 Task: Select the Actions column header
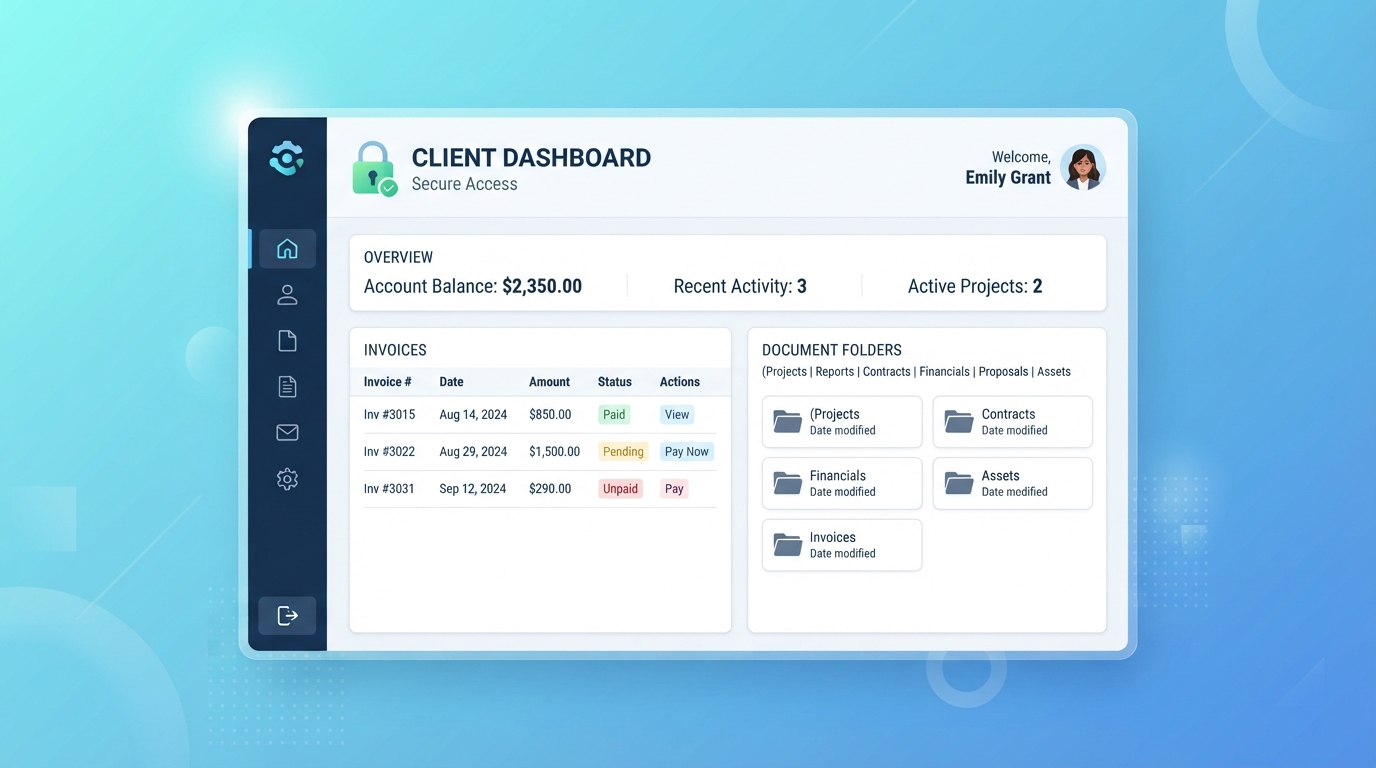point(680,382)
